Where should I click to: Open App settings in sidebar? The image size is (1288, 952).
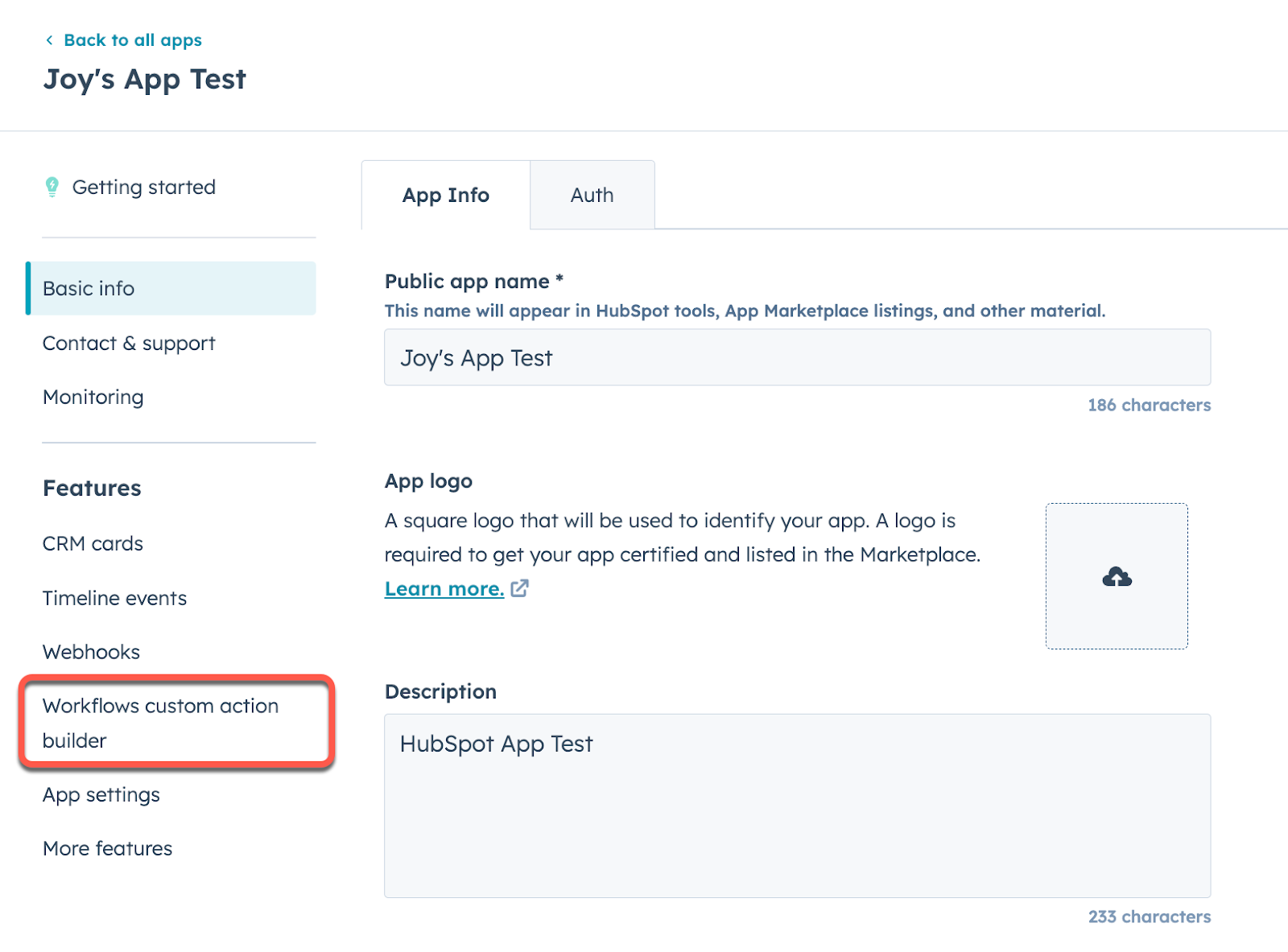[101, 795]
